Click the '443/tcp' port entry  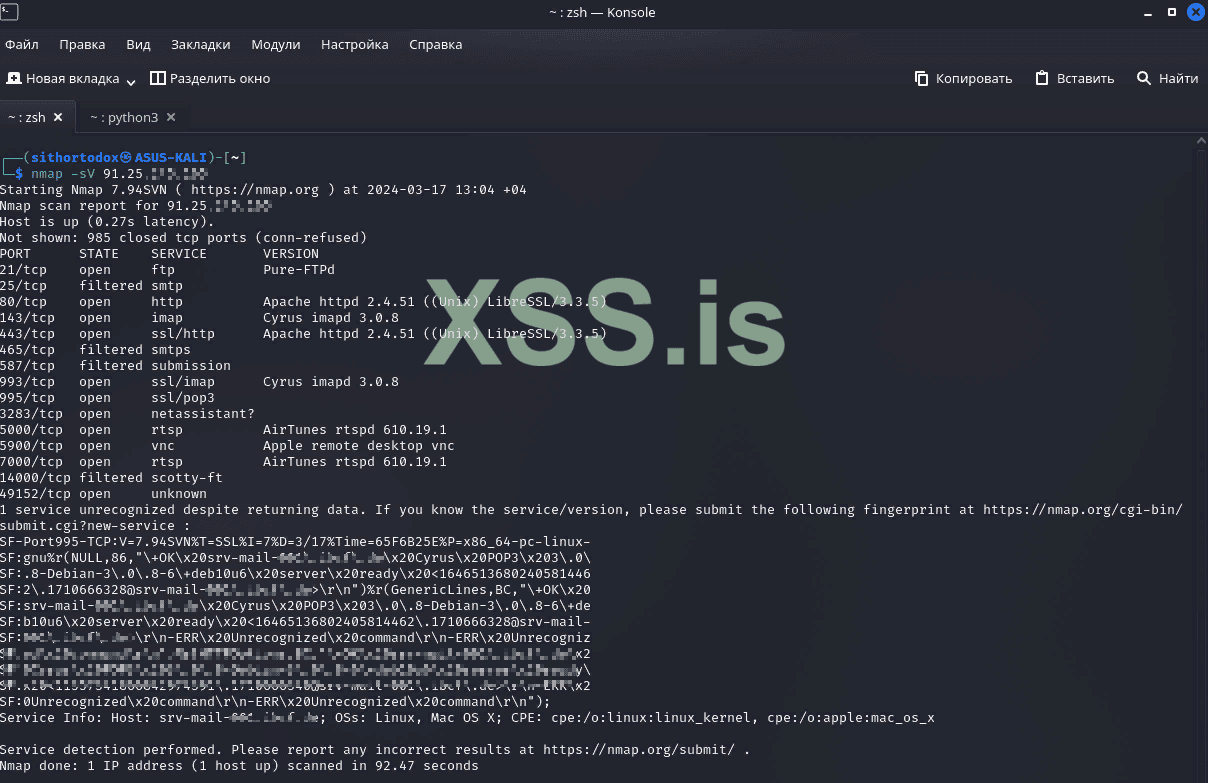(x=27, y=334)
